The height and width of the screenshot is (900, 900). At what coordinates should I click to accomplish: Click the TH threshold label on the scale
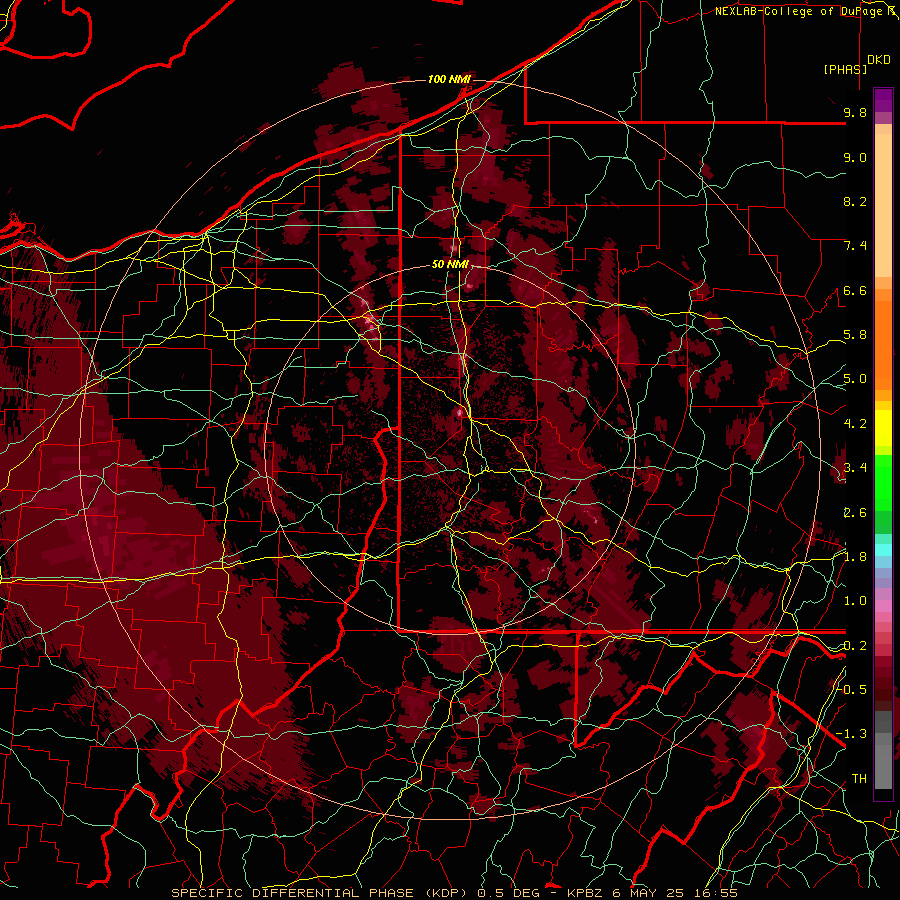[859, 779]
